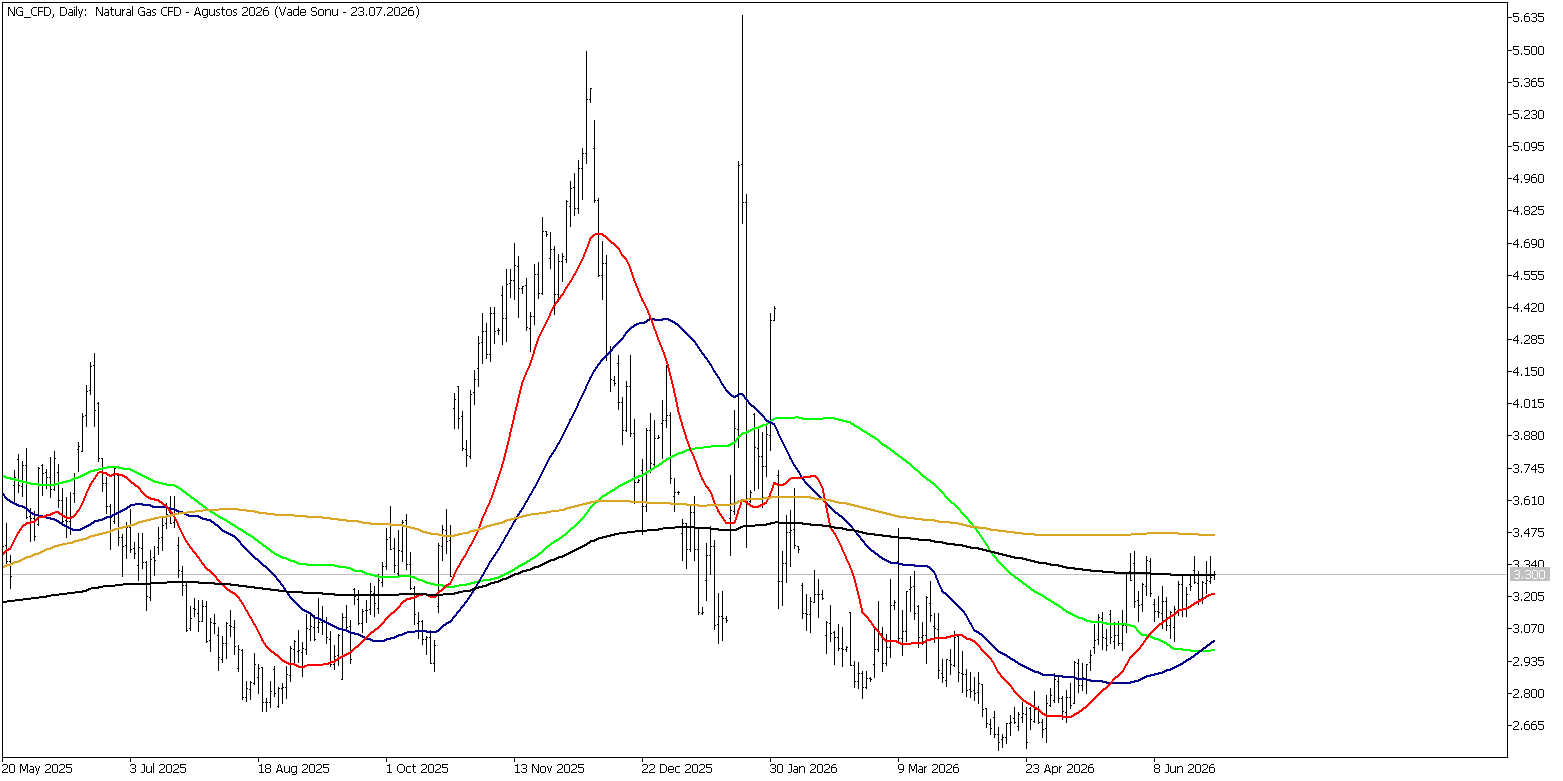This screenshot has width=1563, height=781.
Task: Pick the 4.150 price scale value
Action: pos(1530,371)
